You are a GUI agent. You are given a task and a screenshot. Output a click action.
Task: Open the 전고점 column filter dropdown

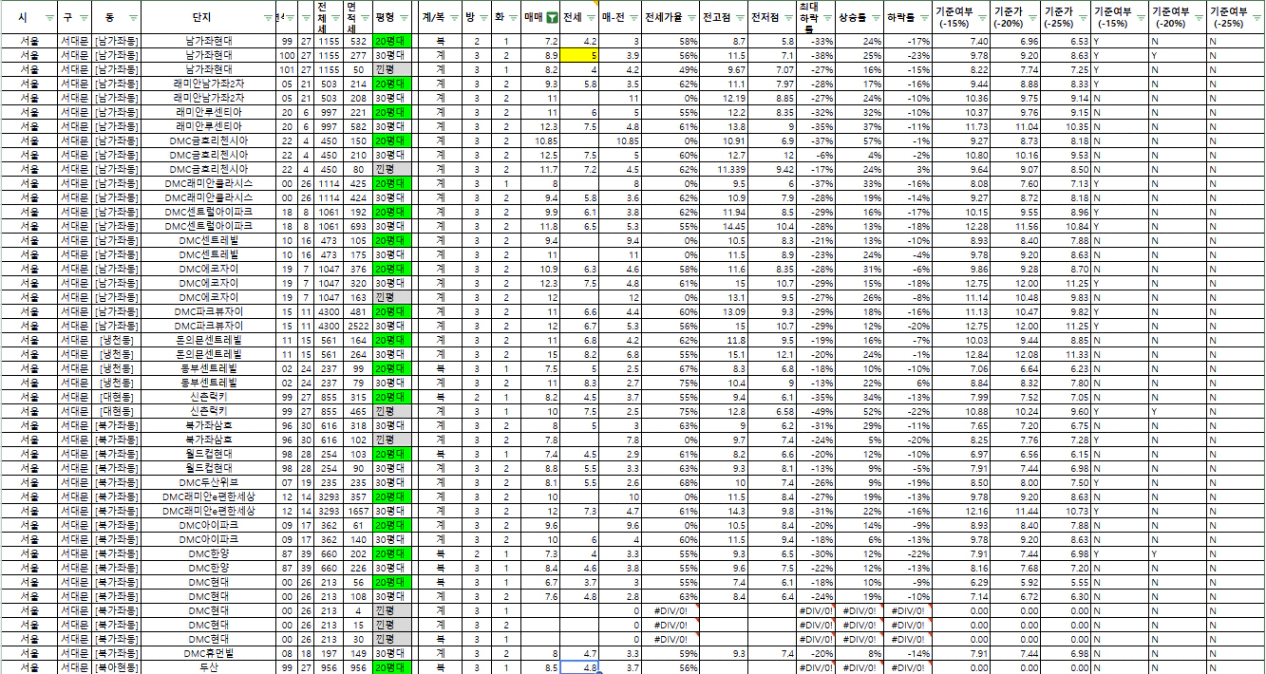click(x=738, y=19)
